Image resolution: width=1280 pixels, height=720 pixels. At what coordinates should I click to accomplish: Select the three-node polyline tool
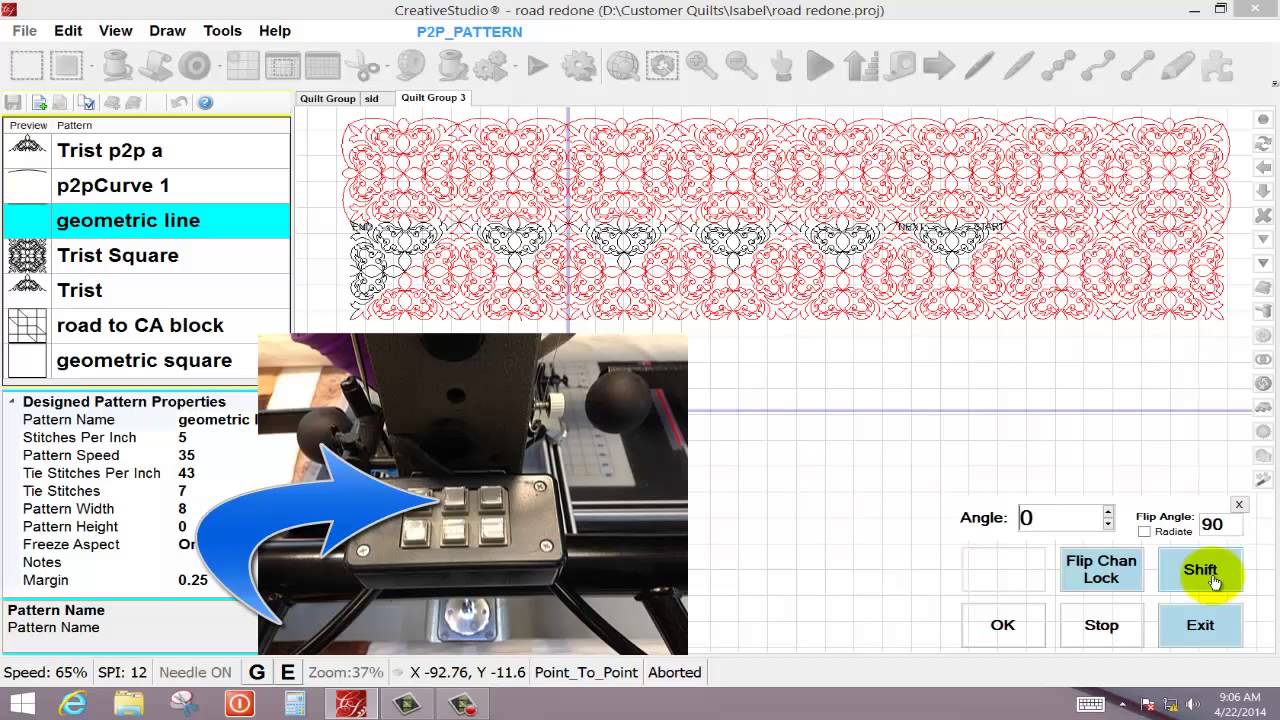(1058, 67)
